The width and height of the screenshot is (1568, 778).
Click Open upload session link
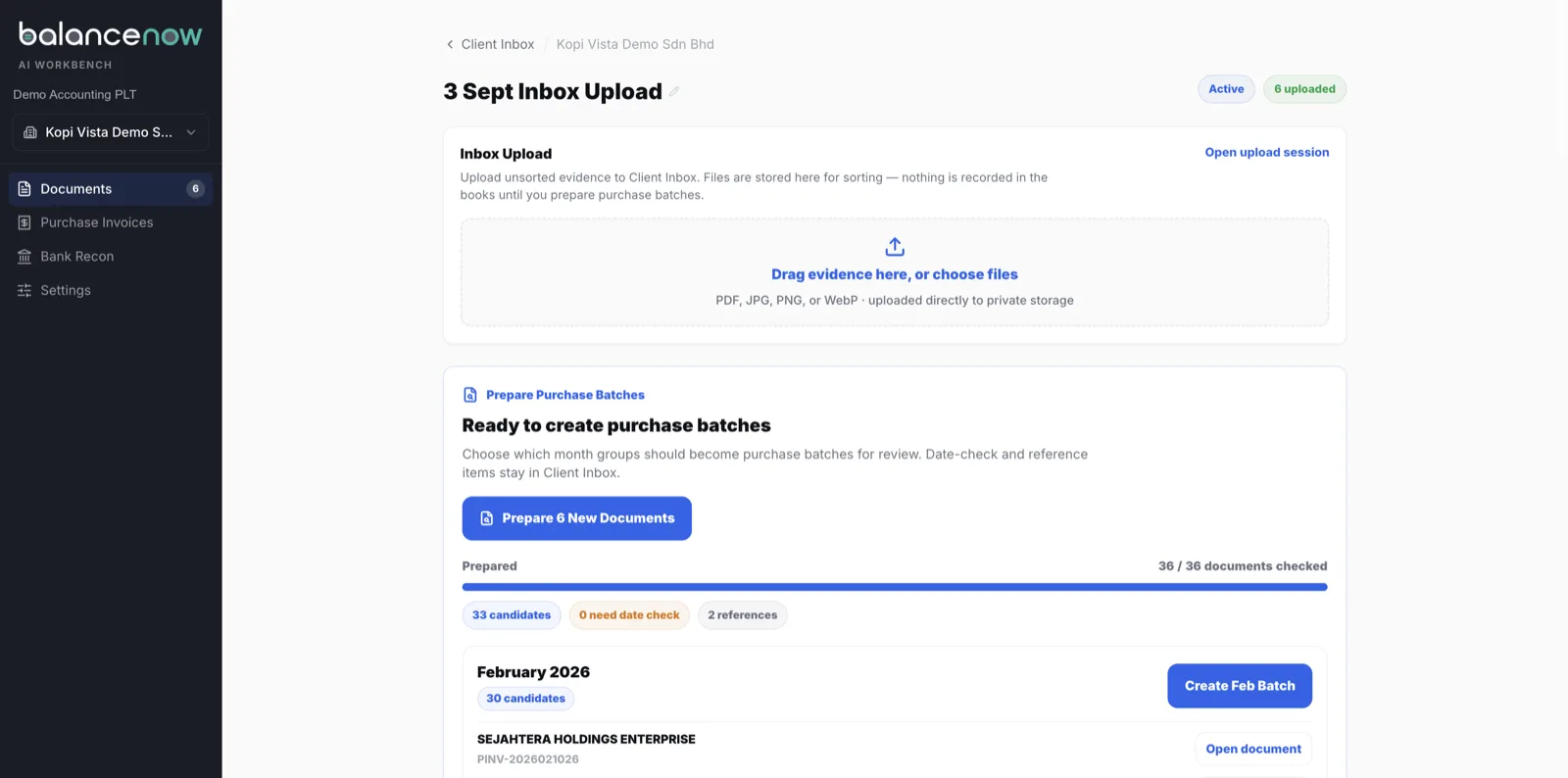[1267, 152]
